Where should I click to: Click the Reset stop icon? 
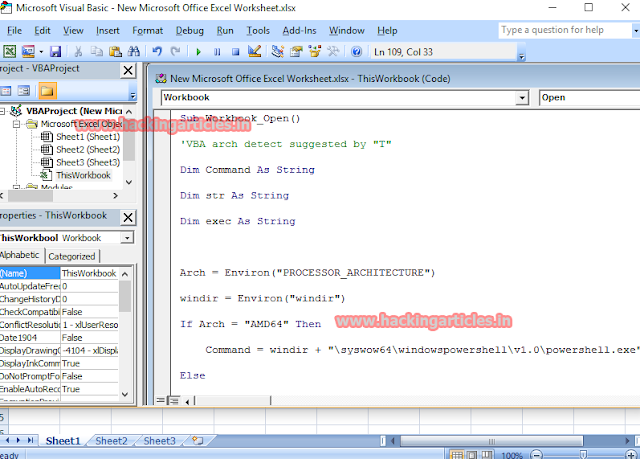(236, 52)
